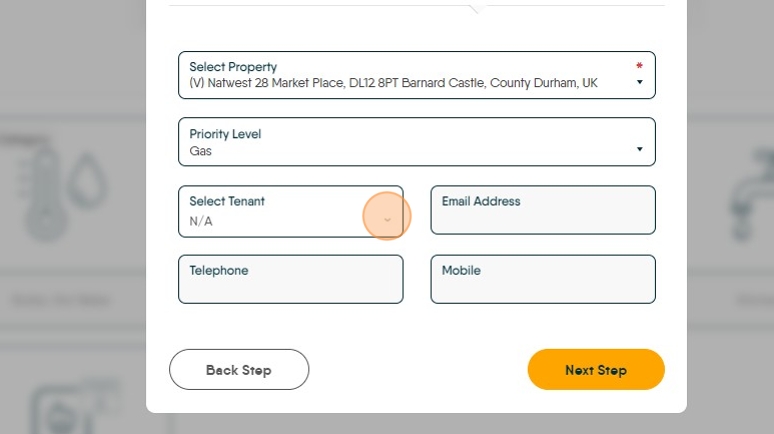Click the N/A tenant value
The width and height of the screenshot is (774, 434).
point(201,221)
